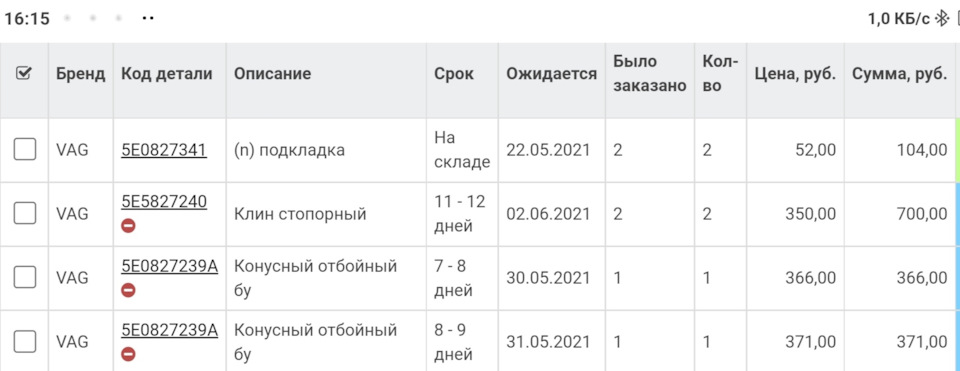Click the Цена, руб. column header
The width and height of the screenshot is (960, 371).
(x=795, y=74)
